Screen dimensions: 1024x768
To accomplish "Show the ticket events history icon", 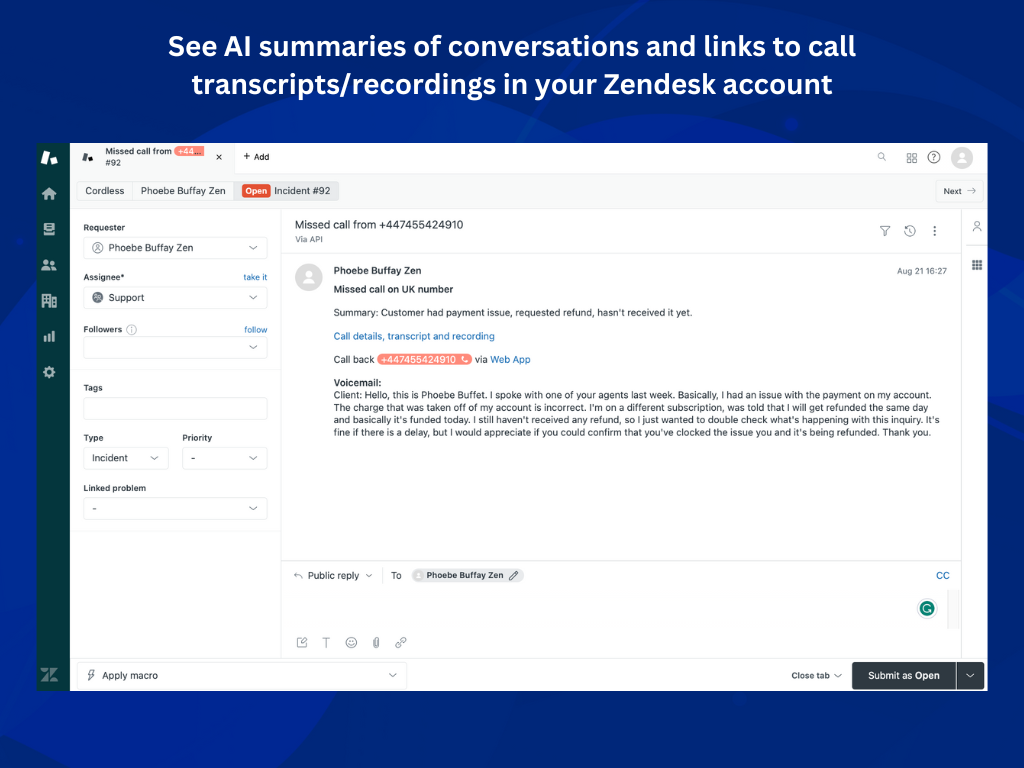I will click(910, 231).
